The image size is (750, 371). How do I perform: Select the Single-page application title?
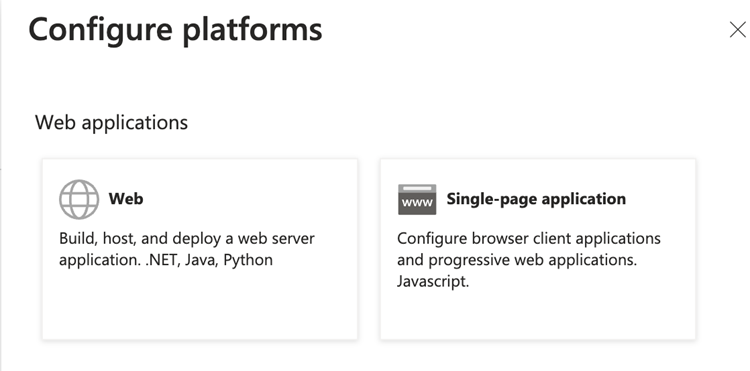click(x=536, y=198)
